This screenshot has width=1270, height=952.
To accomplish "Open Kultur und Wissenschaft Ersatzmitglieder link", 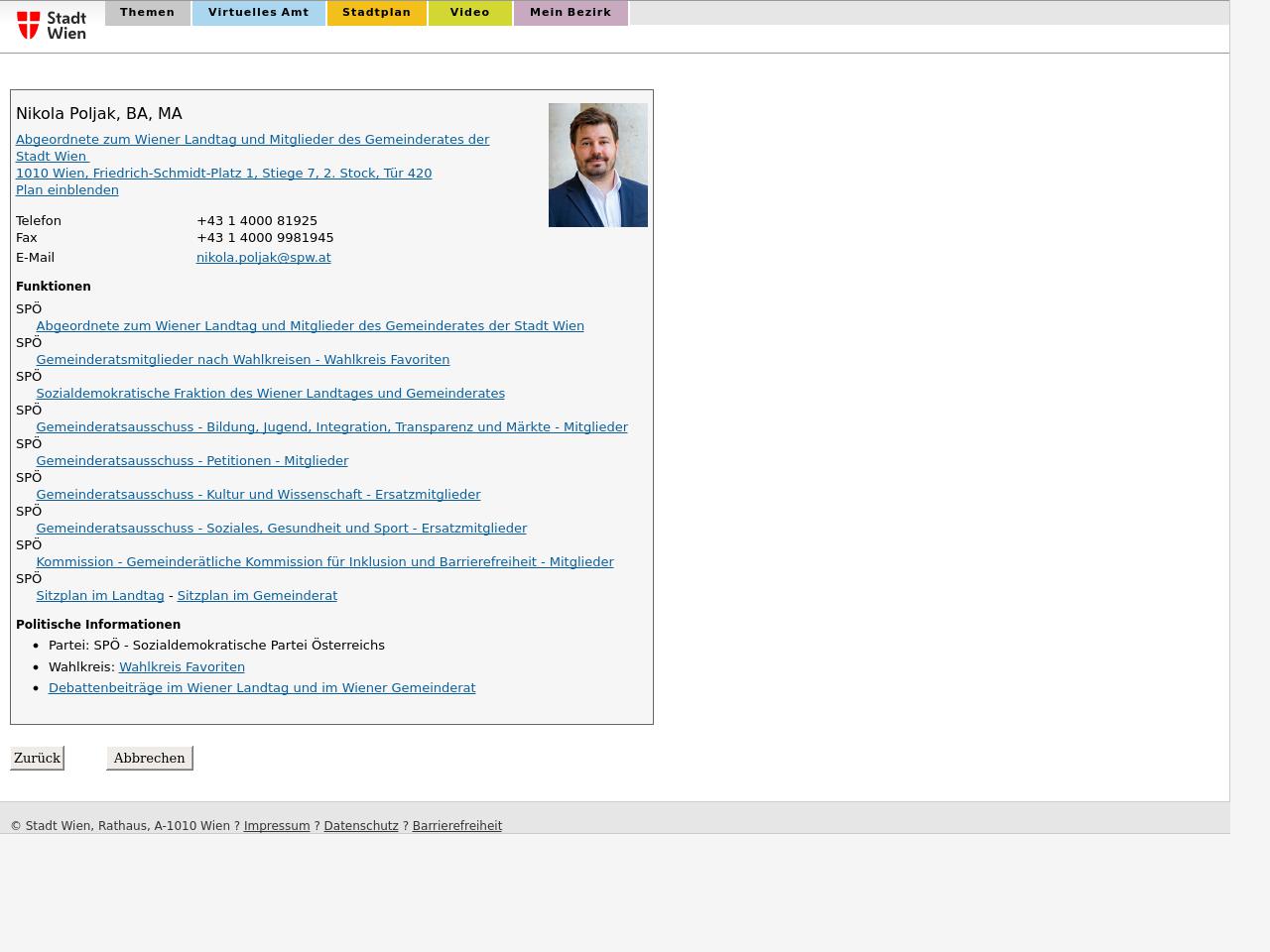I will [258, 495].
